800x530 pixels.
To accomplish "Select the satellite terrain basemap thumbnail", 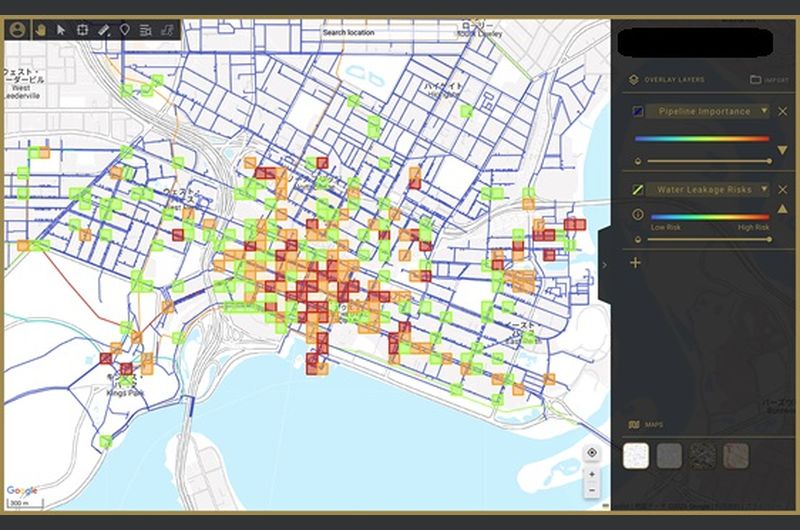I will click(736, 456).
